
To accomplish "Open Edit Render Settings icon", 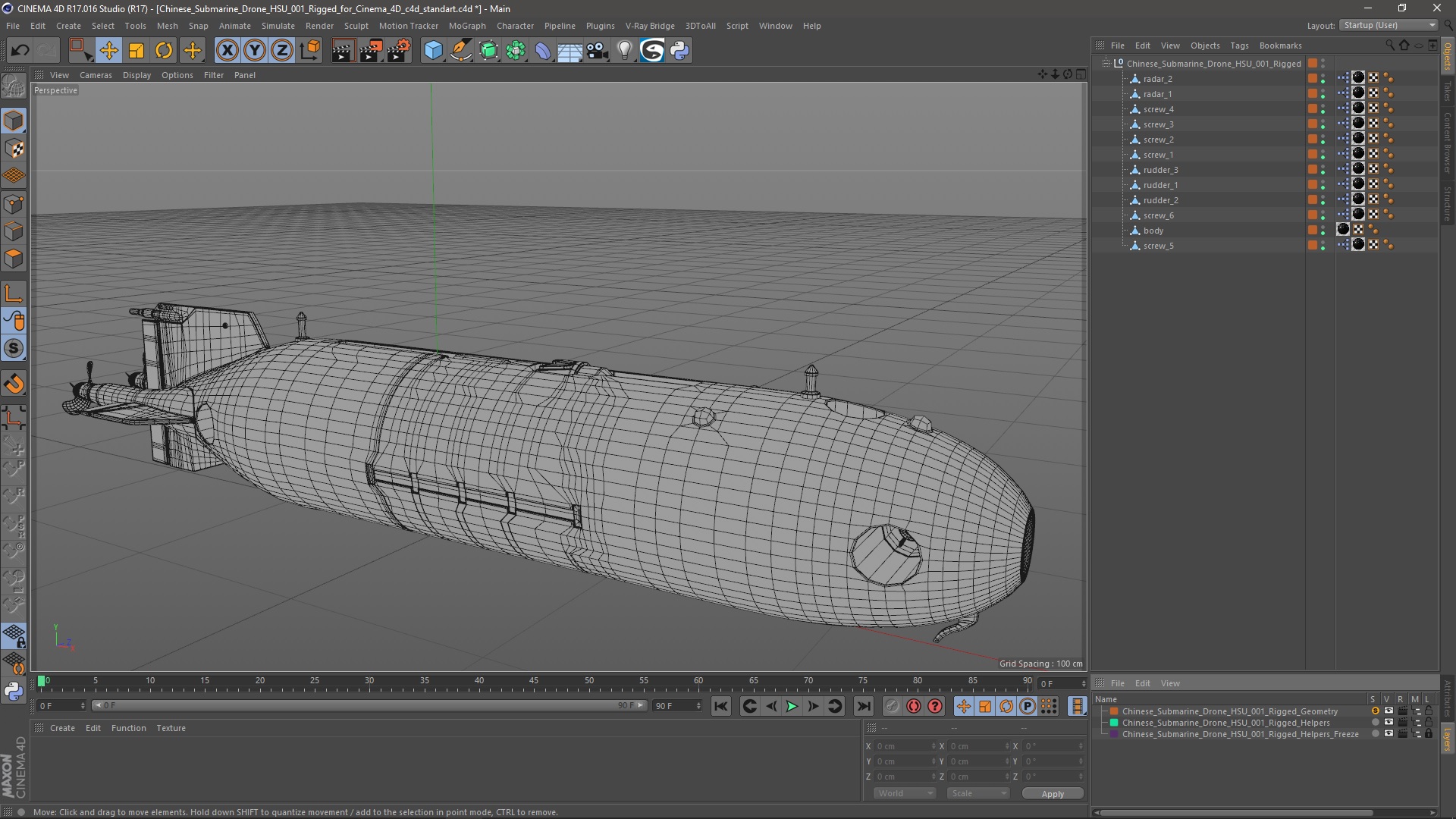I will coord(399,51).
